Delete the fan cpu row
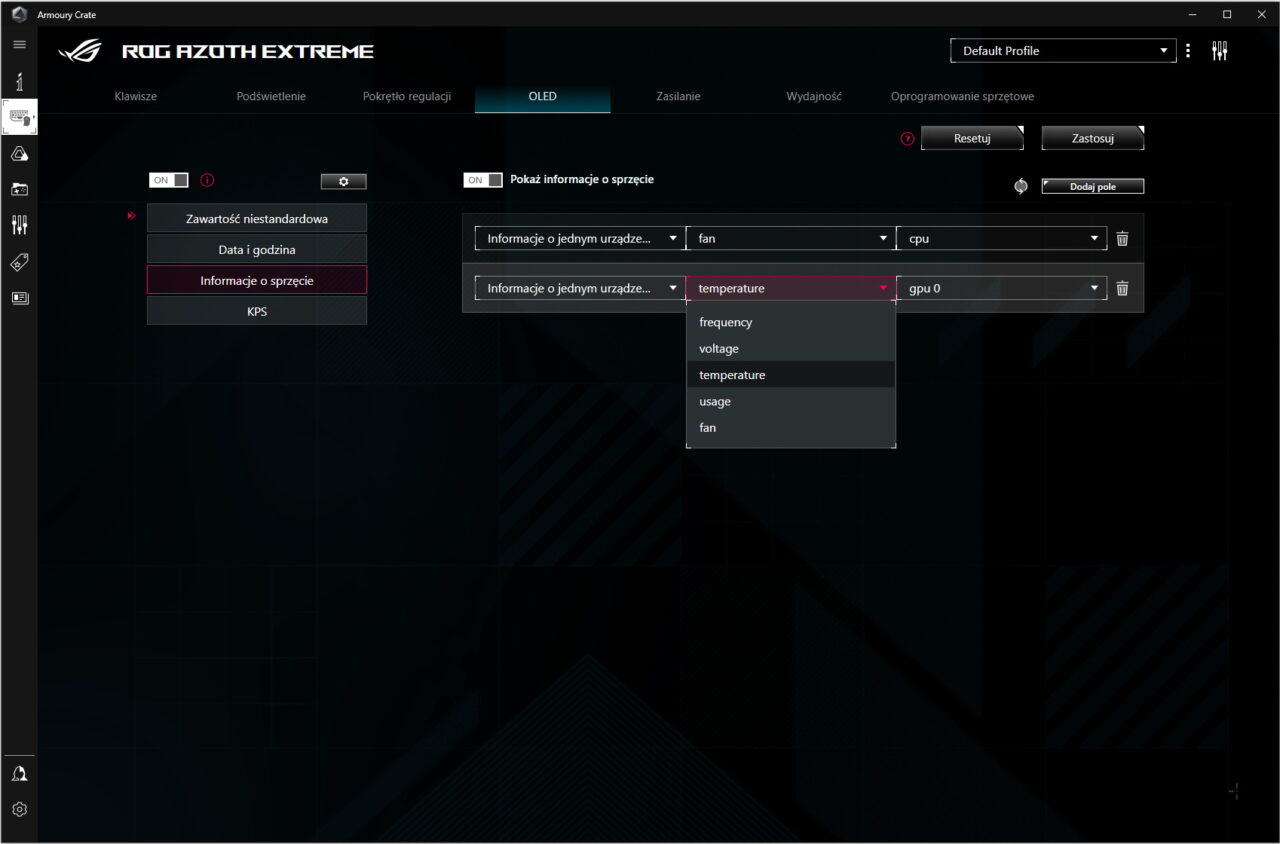Screen dimensions: 1280x844 point(1122,239)
